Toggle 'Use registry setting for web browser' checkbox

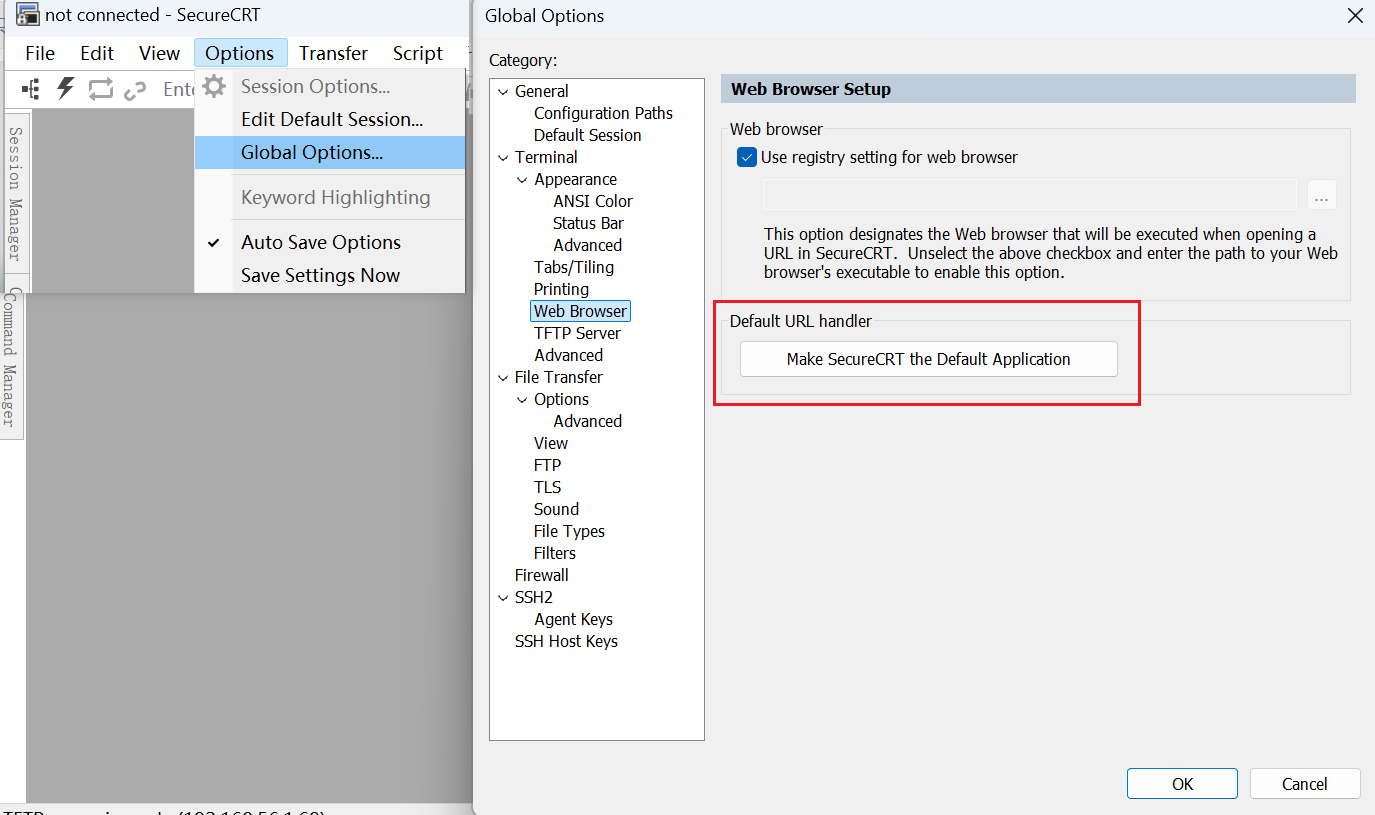[x=746, y=157]
